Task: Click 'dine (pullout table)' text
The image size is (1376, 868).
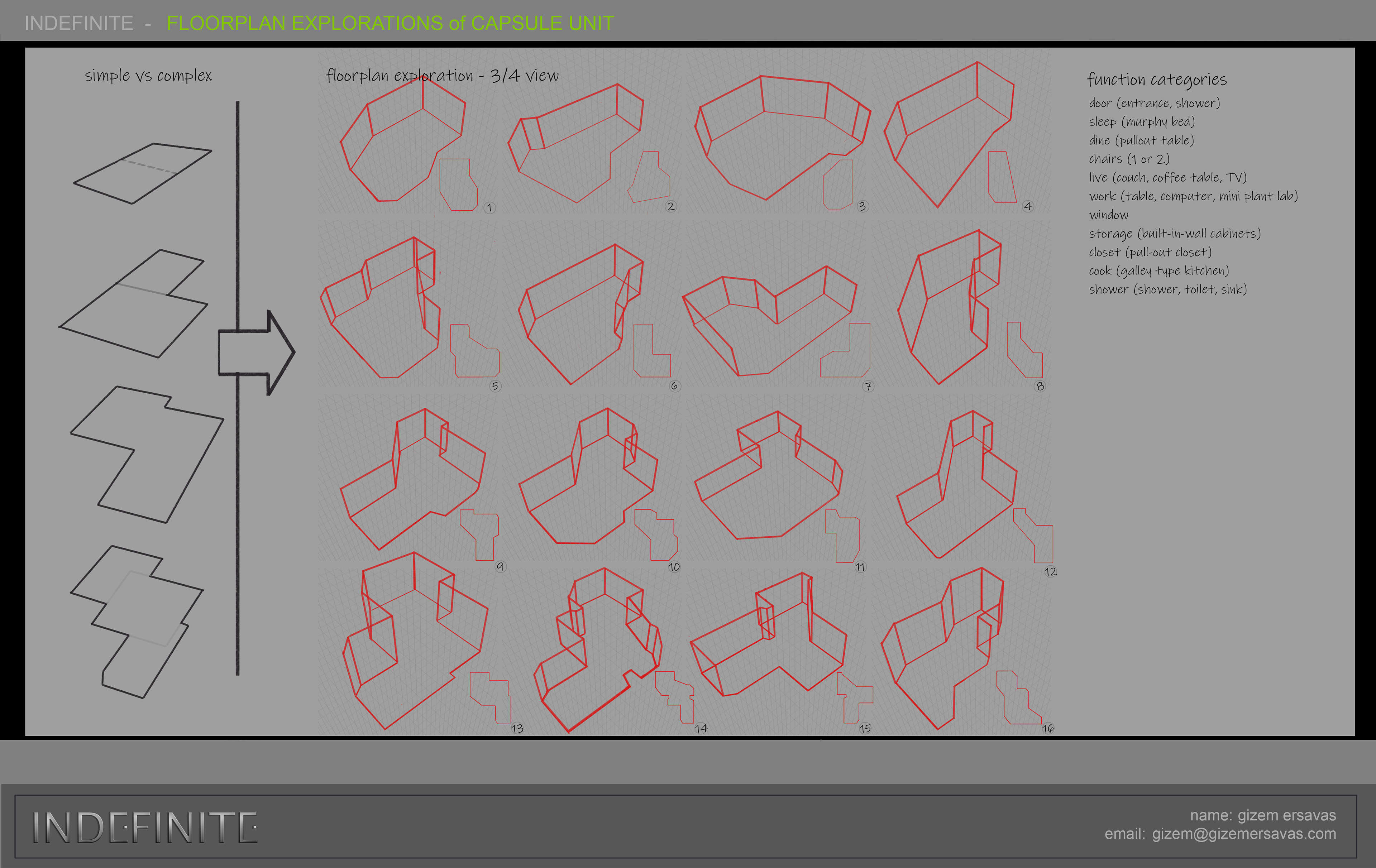Action: click(x=1141, y=140)
